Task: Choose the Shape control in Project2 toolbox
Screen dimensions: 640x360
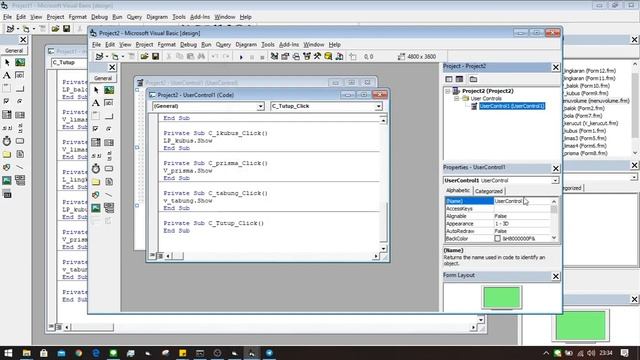Action: [x=96, y=195]
